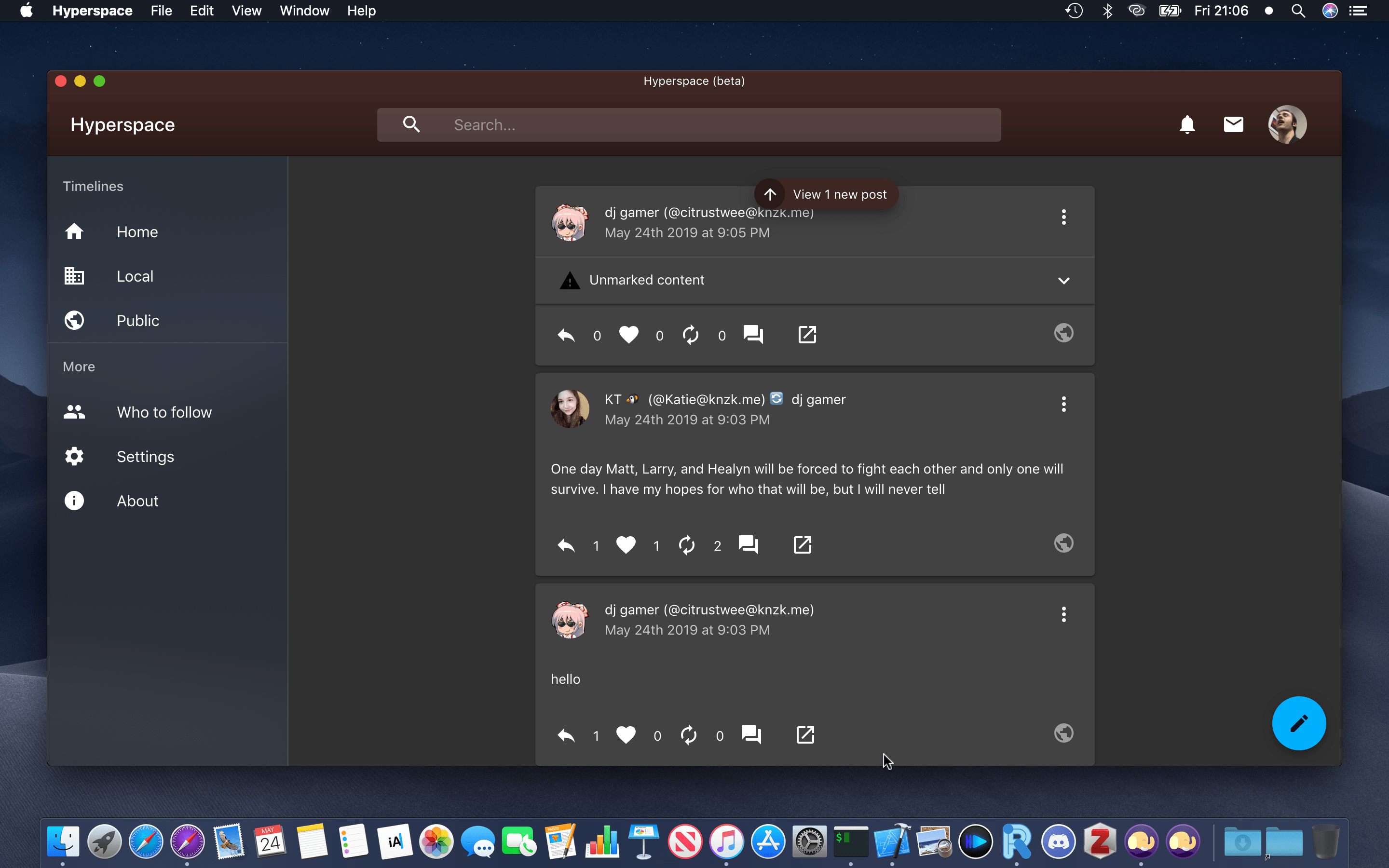Click the About menu item in sidebar
This screenshot has height=868, width=1389.
coord(137,500)
